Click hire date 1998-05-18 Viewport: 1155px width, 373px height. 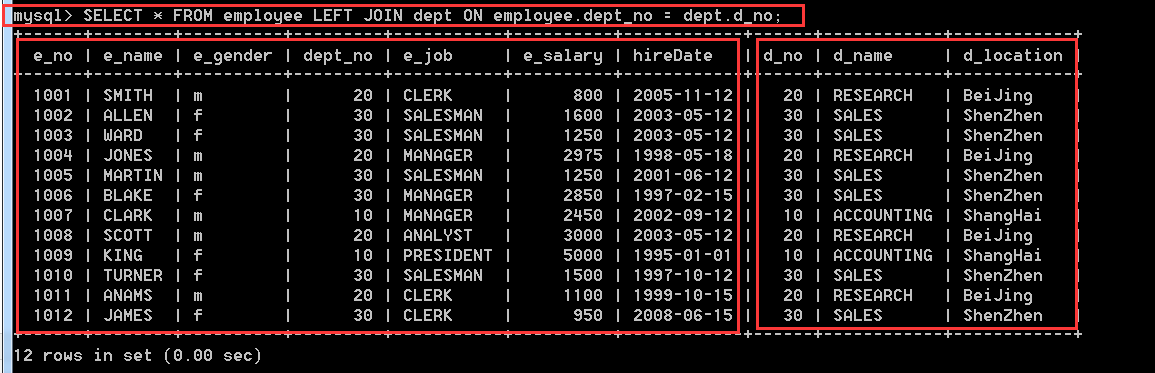pyautogui.click(x=683, y=155)
